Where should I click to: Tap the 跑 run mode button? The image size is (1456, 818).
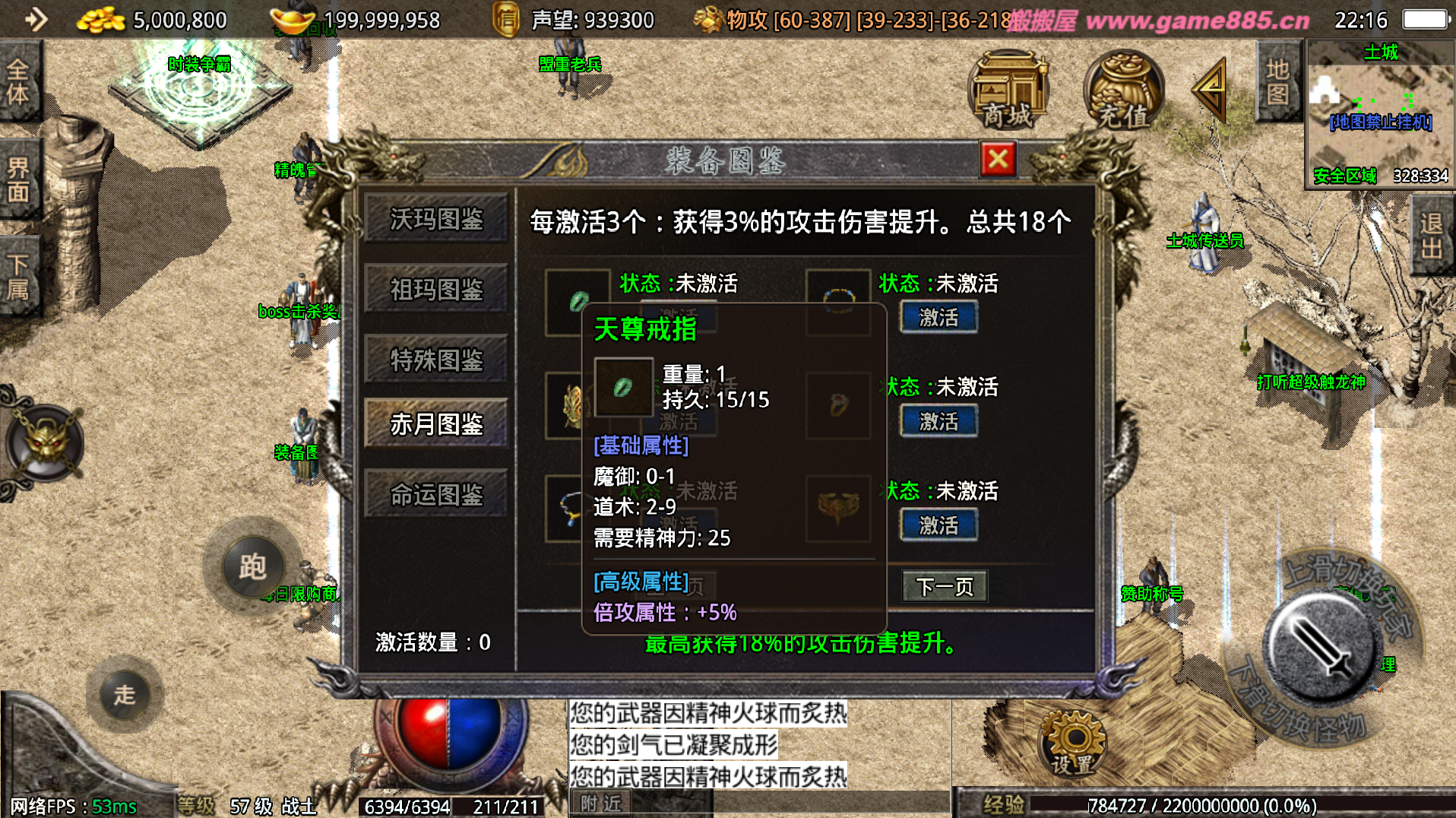point(253,566)
